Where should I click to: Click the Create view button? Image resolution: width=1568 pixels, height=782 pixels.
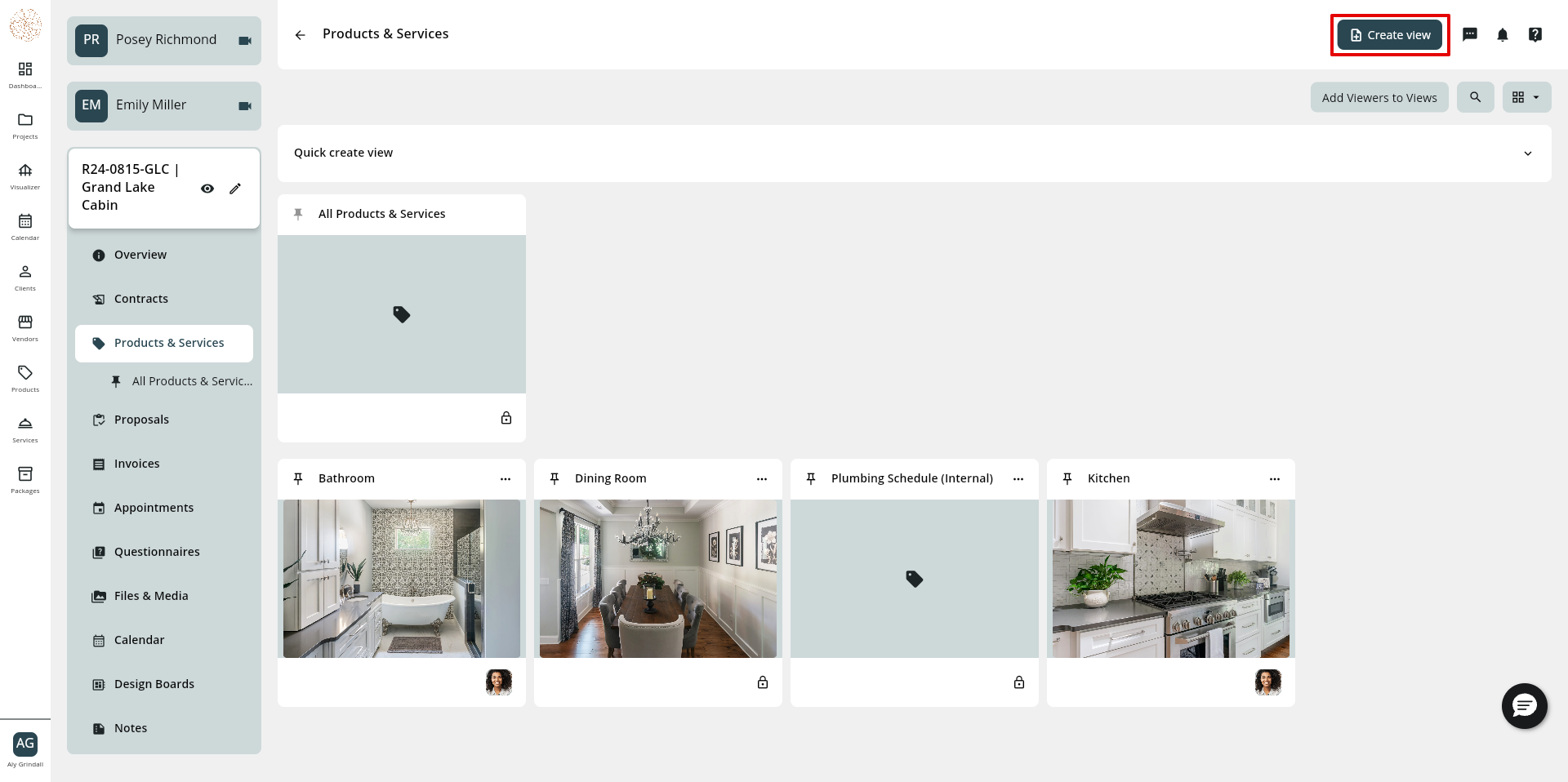1390,35
